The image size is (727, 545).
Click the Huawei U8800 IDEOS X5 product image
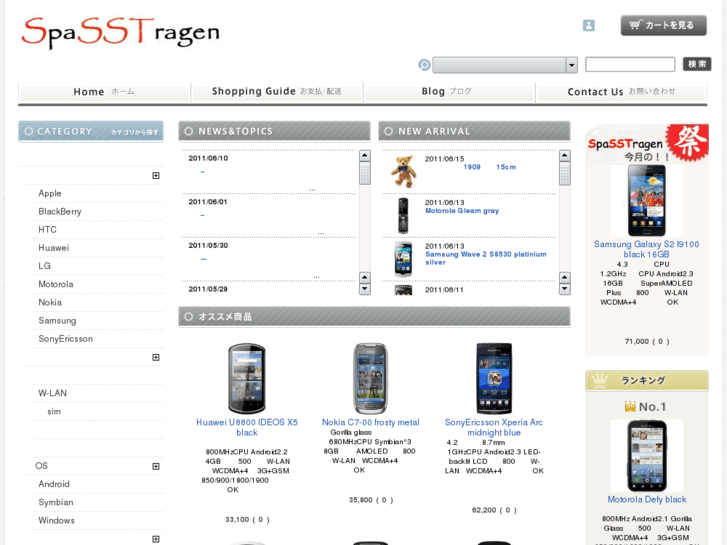[247, 378]
